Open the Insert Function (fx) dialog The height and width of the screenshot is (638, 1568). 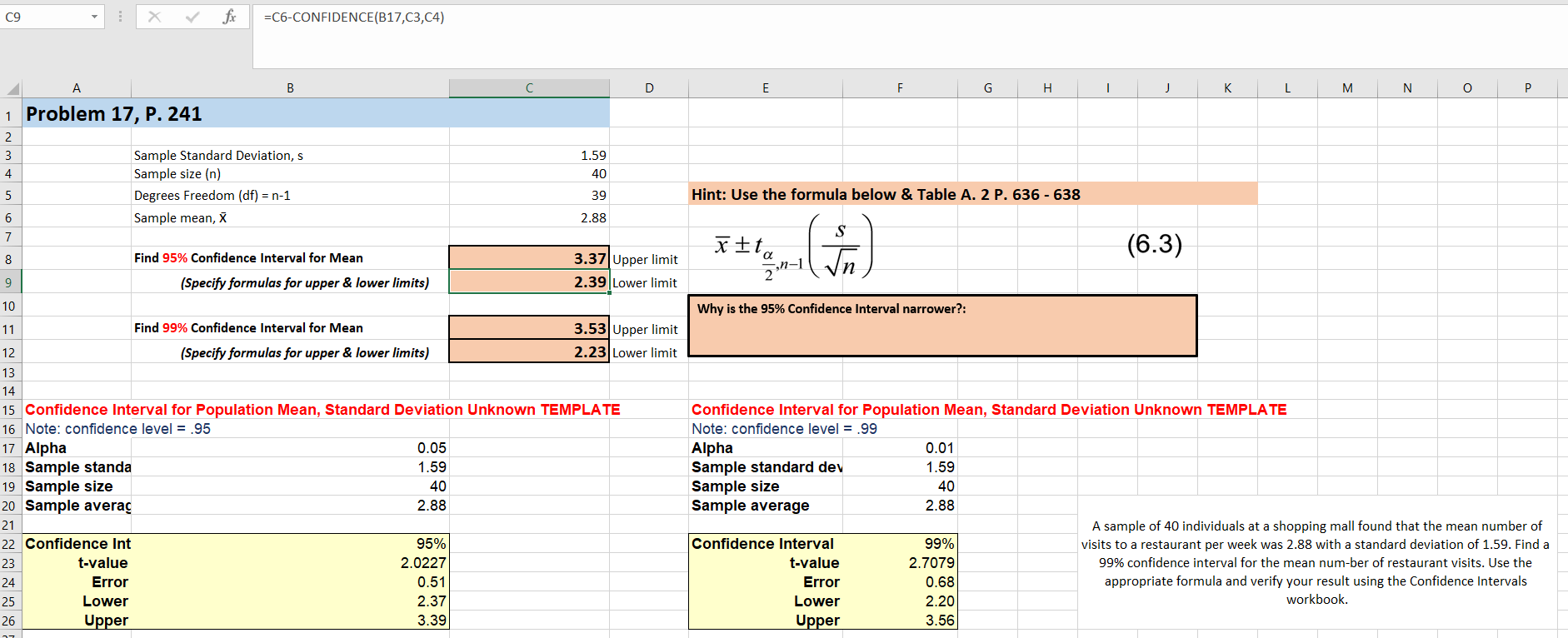click(x=229, y=17)
